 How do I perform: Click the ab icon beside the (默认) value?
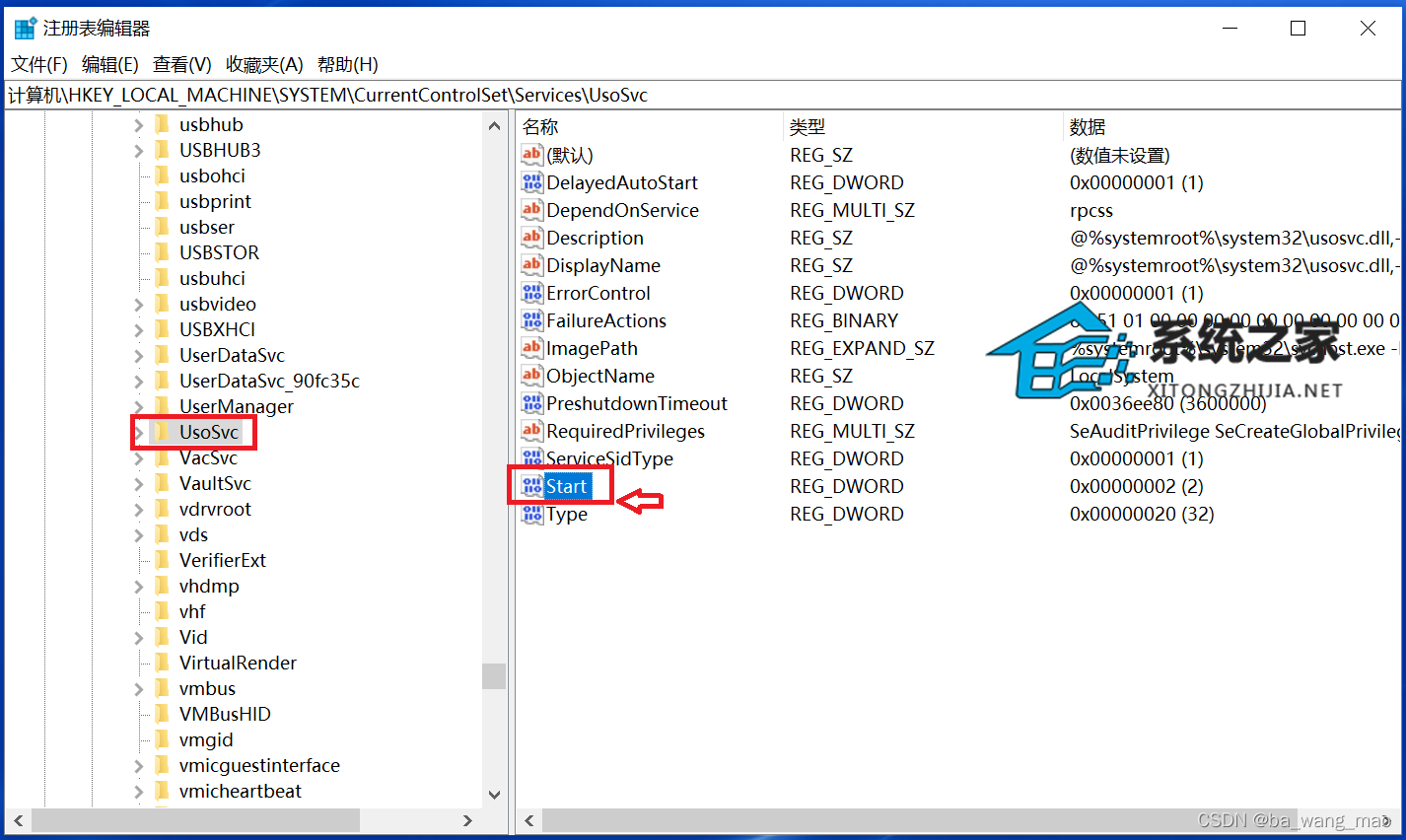pyautogui.click(x=531, y=155)
